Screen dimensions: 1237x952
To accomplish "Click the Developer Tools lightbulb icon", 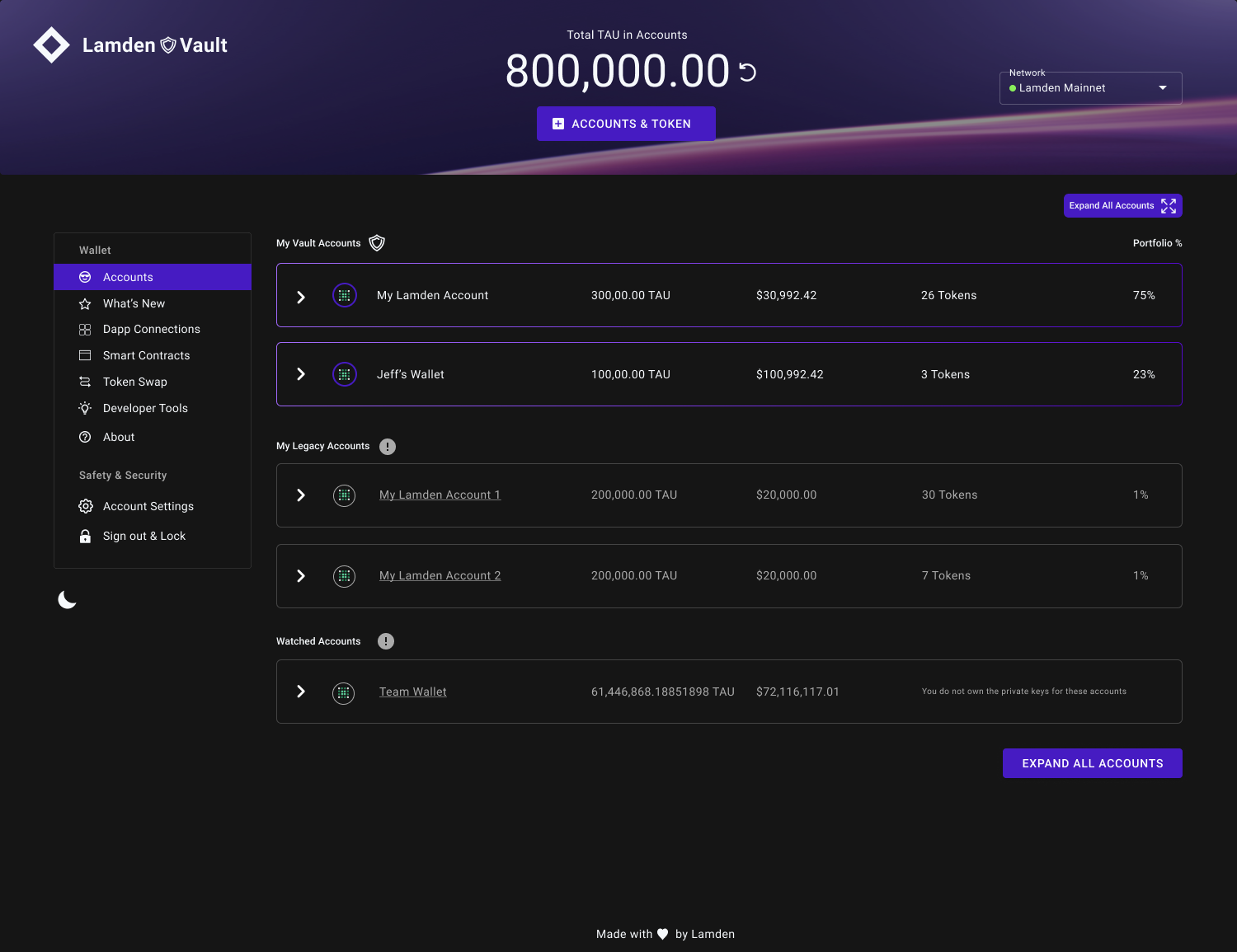I will click(x=85, y=408).
